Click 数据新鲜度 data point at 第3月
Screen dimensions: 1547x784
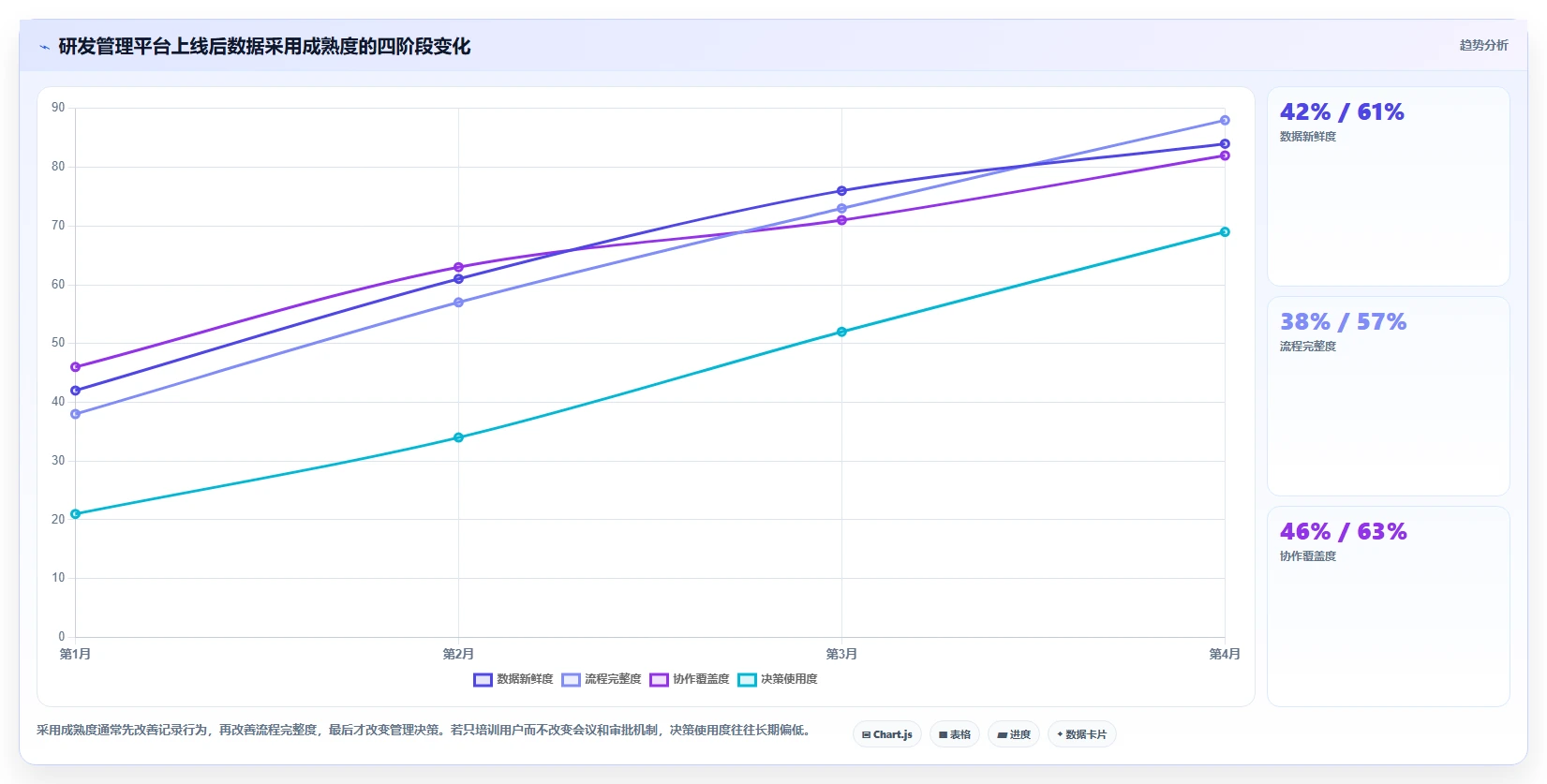click(x=841, y=191)
